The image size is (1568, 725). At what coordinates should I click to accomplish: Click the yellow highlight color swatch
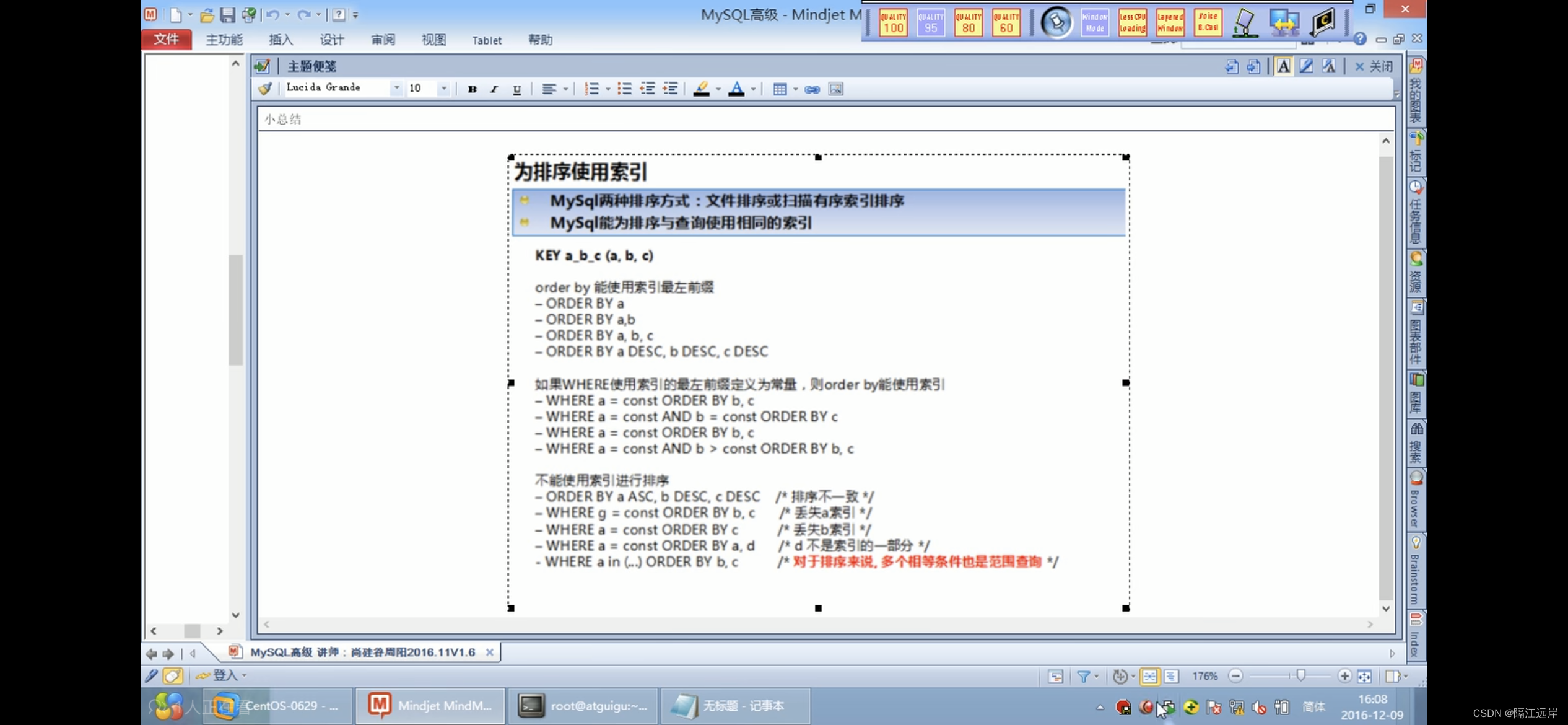tap(701, 89)
